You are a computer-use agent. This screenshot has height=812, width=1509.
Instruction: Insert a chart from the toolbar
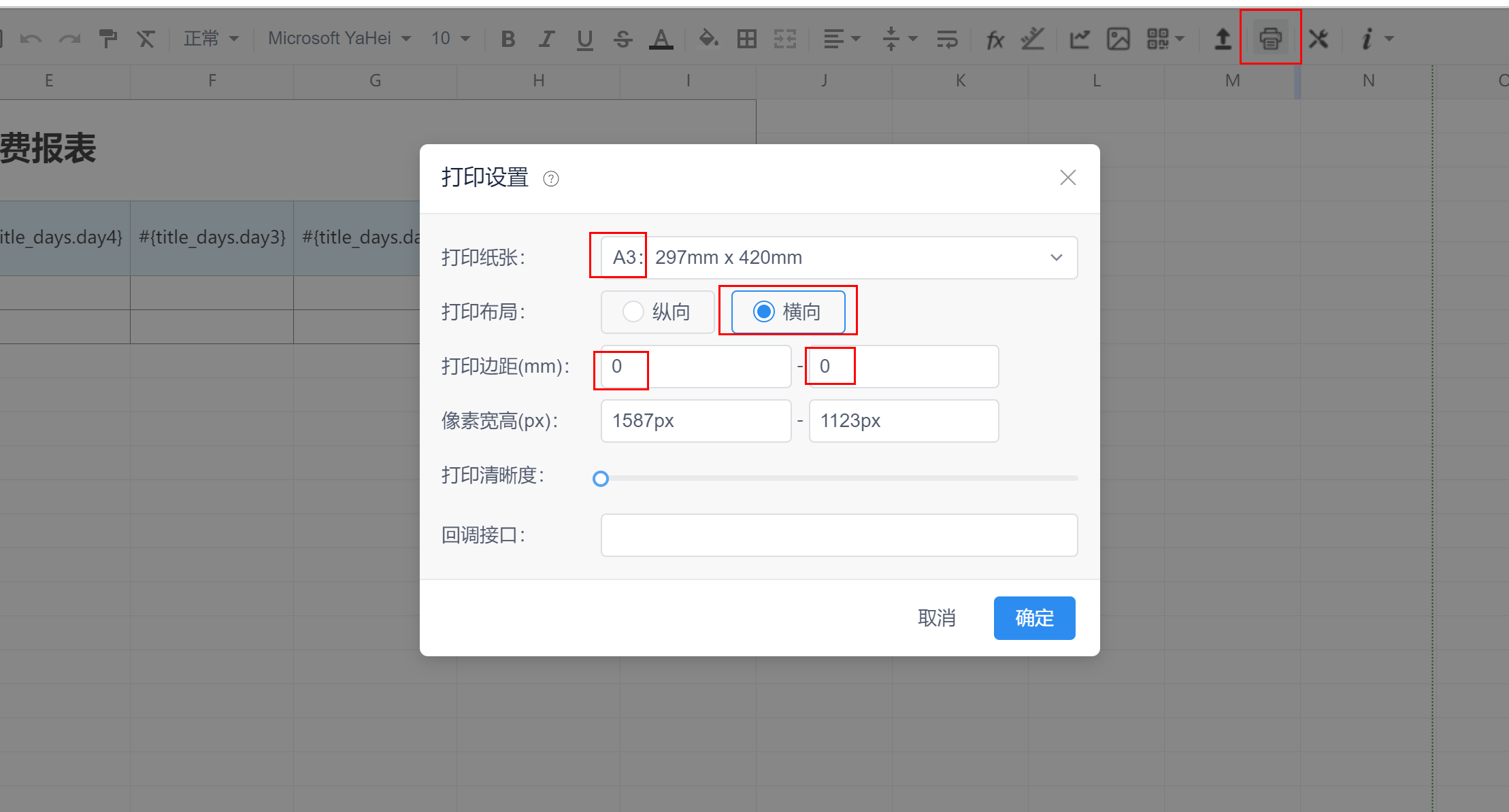[1080, 39]
